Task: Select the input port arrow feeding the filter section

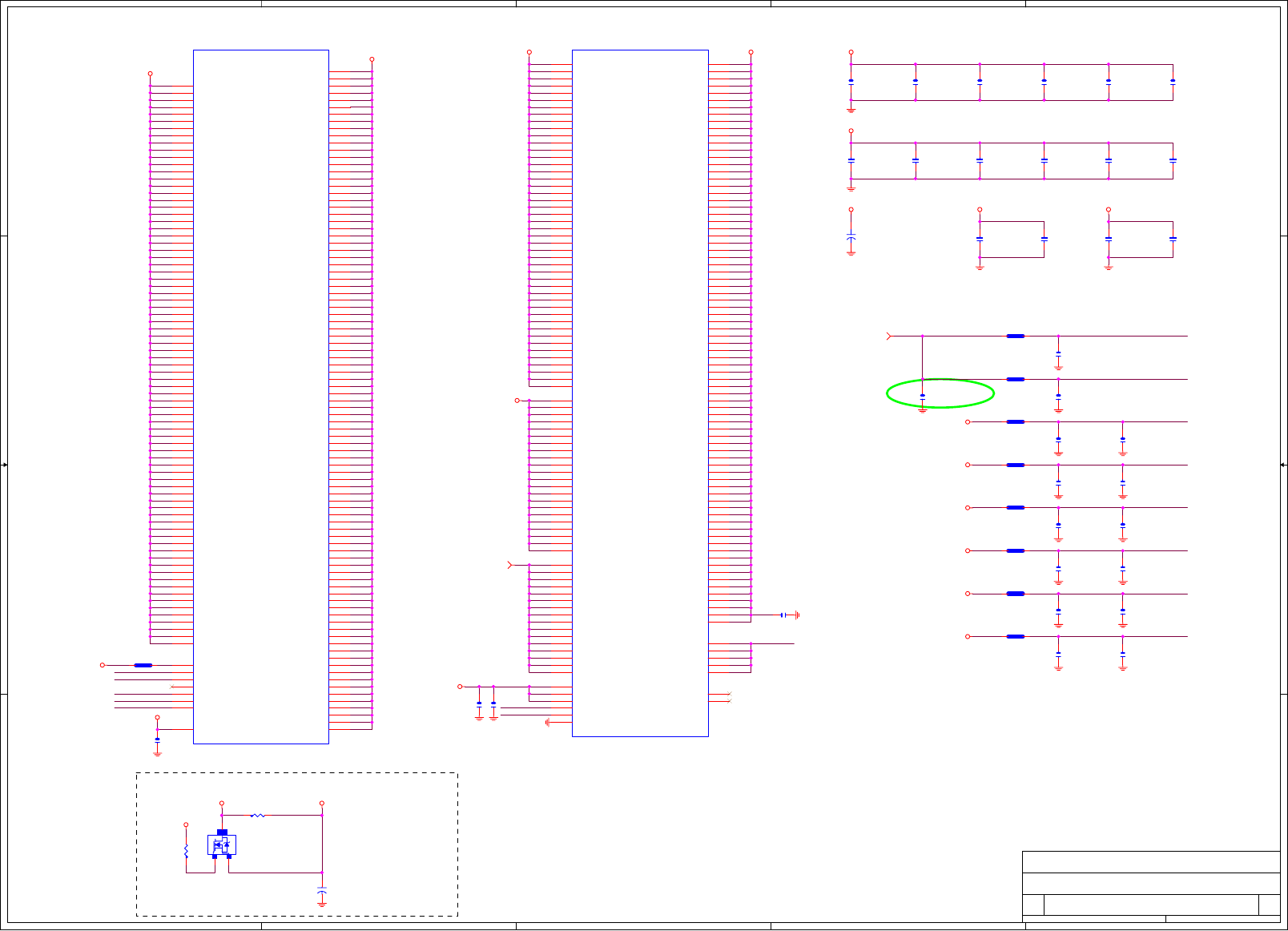Action: pyautogui.click(x=889, y=336)
